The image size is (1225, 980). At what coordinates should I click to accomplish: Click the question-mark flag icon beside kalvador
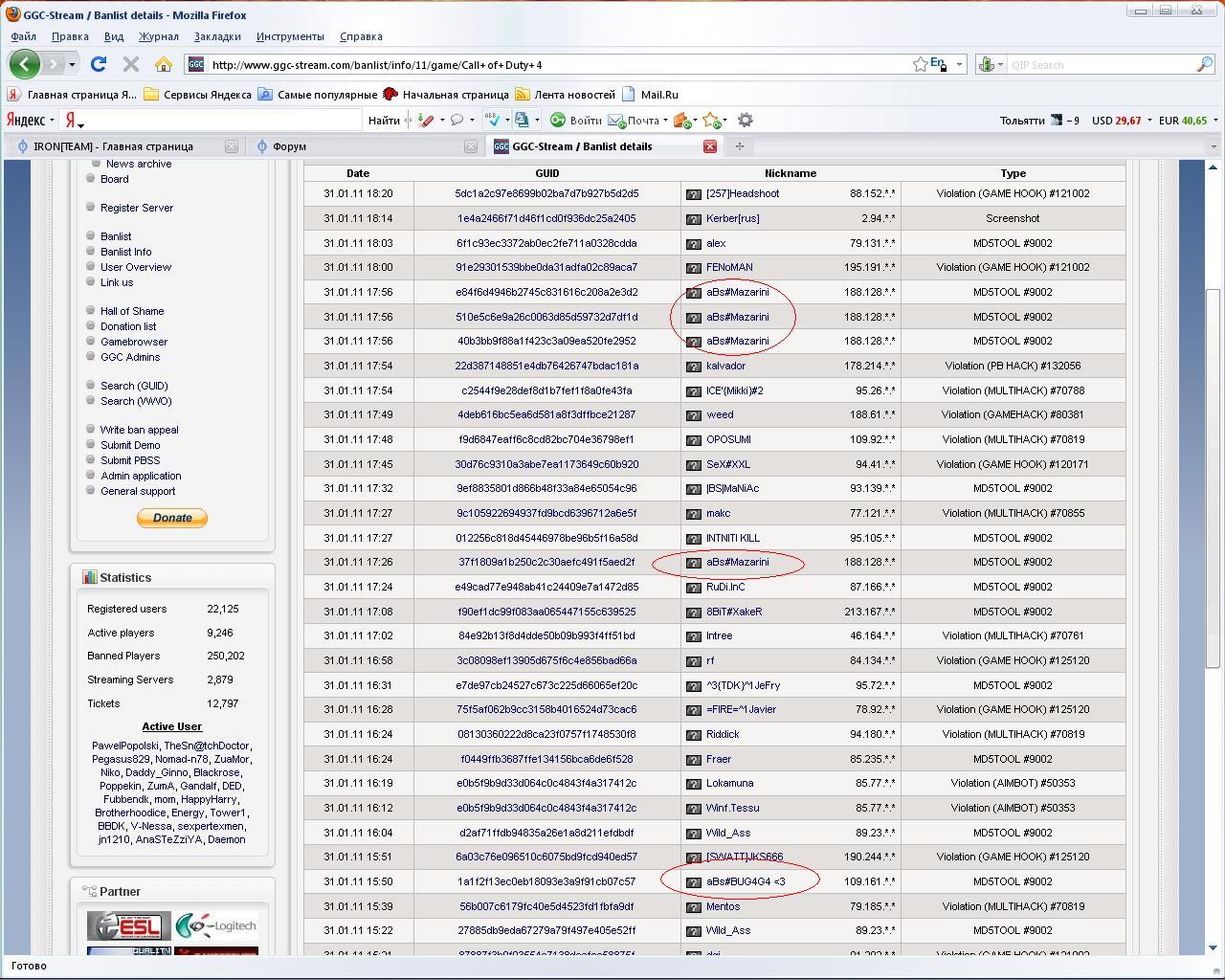694,367
